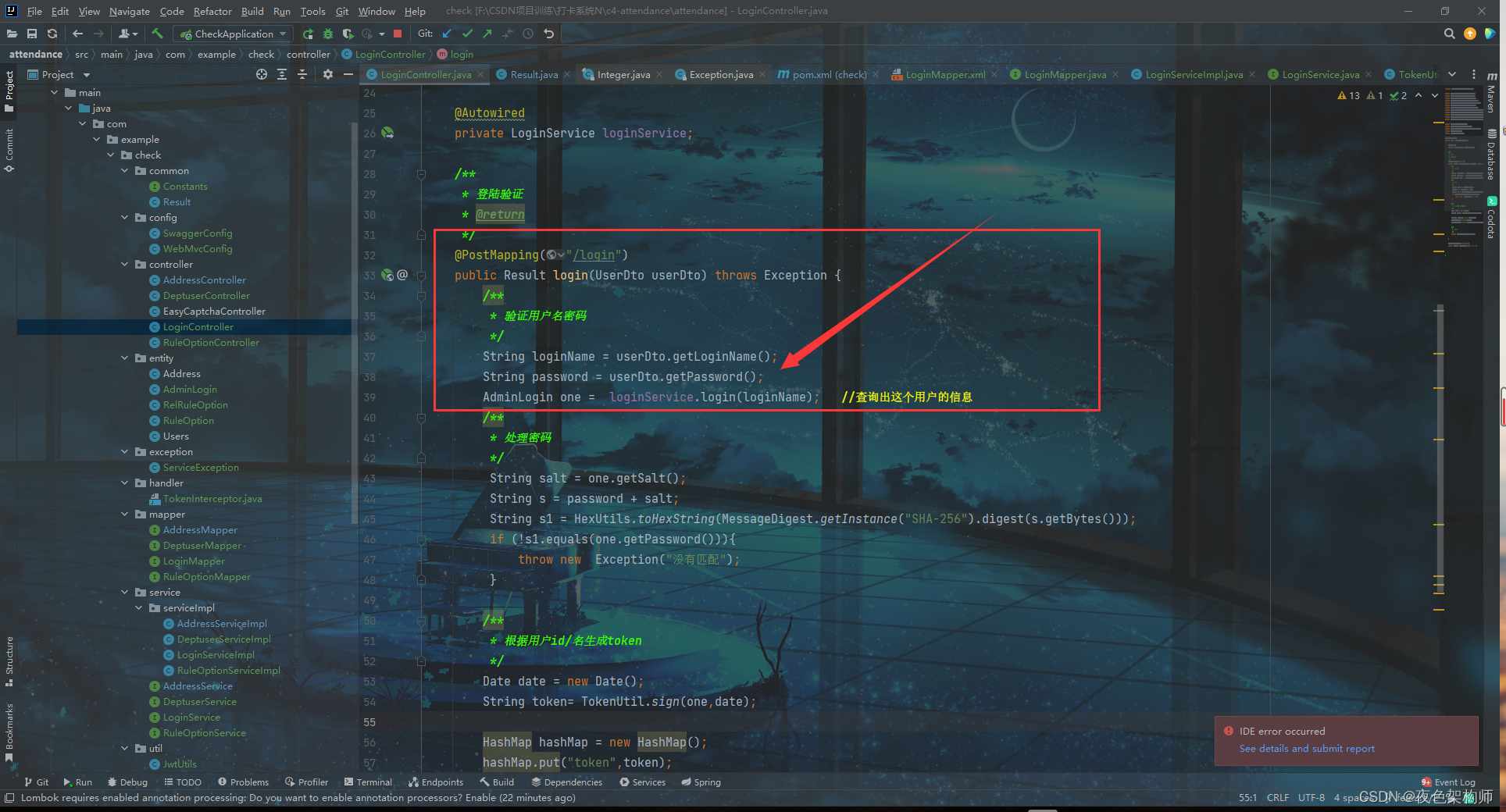The height and width of the screenshot is (812, 1506).
Task: Collapse the controller folder in project tree
Action: click(x=125, y=265)
